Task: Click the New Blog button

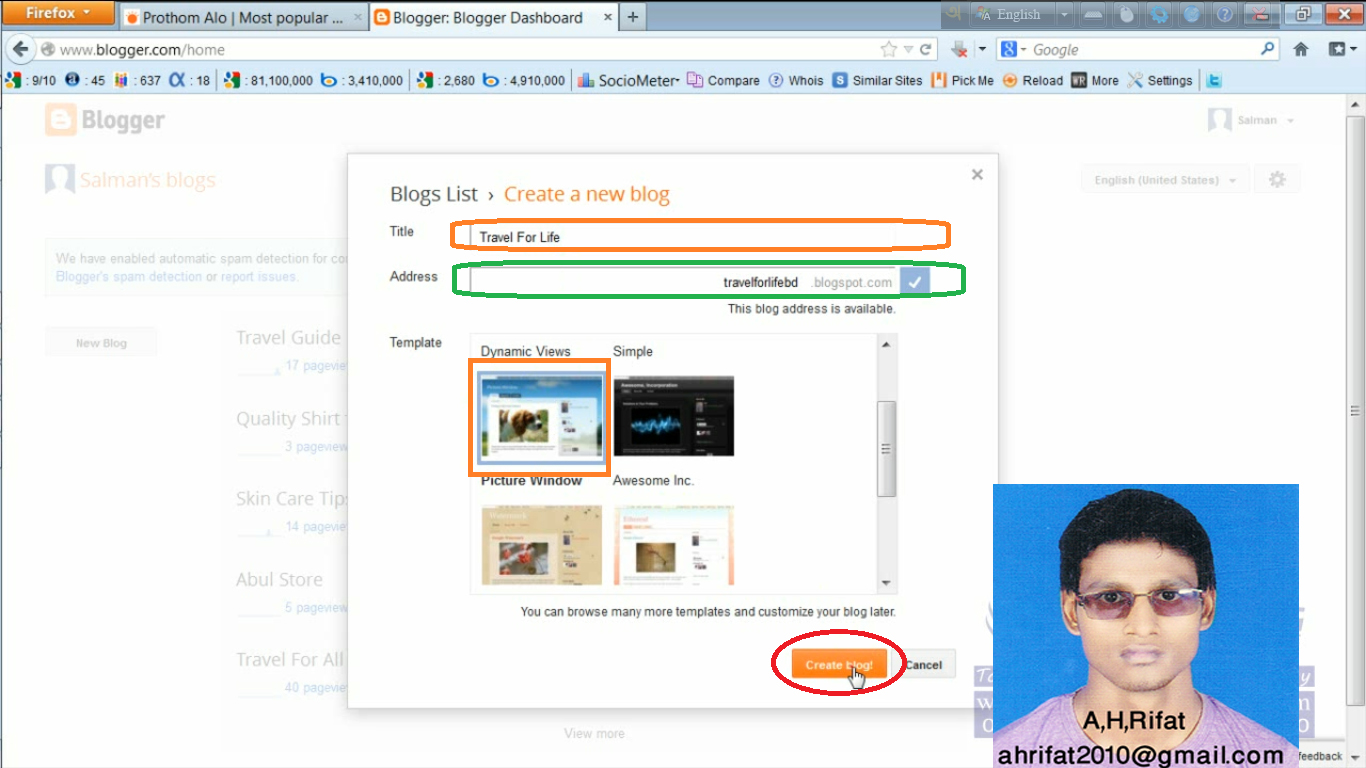Action: (x=101, y=343)
